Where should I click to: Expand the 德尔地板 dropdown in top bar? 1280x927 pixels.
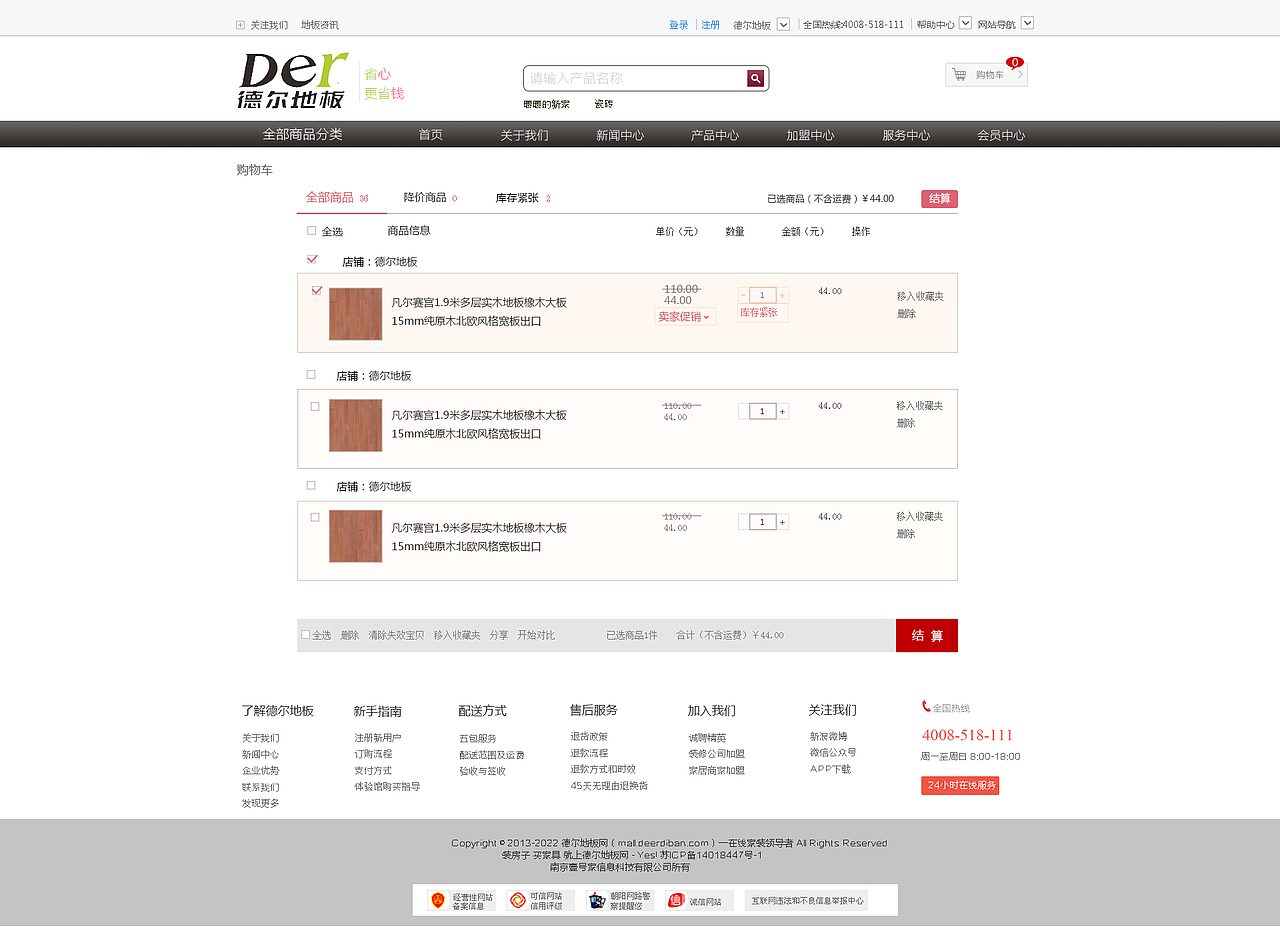click(783, 24)
